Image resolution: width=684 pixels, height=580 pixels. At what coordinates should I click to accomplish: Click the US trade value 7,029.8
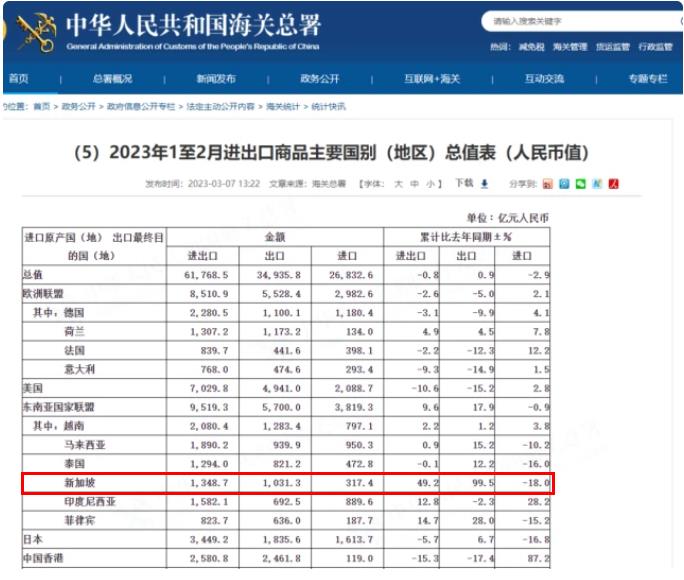(209, 388)
